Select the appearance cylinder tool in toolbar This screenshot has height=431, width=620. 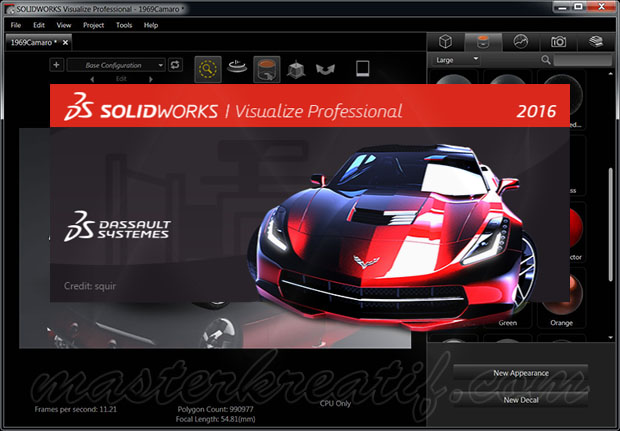[x=267, y=69]
